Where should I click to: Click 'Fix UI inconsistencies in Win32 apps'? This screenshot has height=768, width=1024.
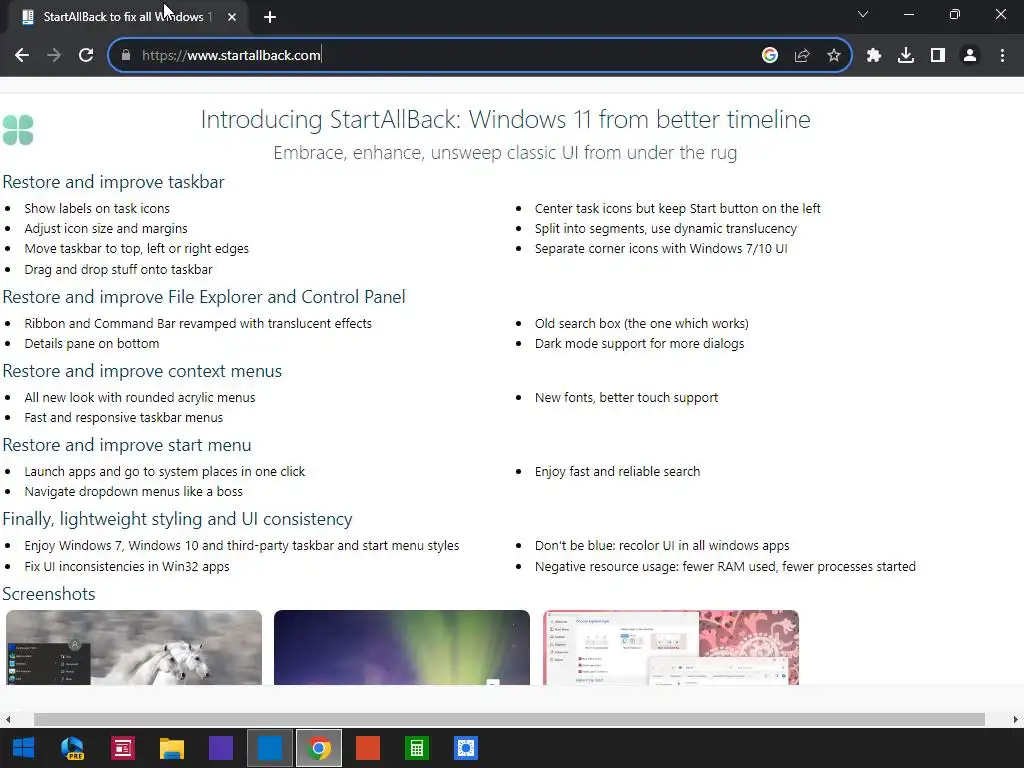tap(127, 567)
